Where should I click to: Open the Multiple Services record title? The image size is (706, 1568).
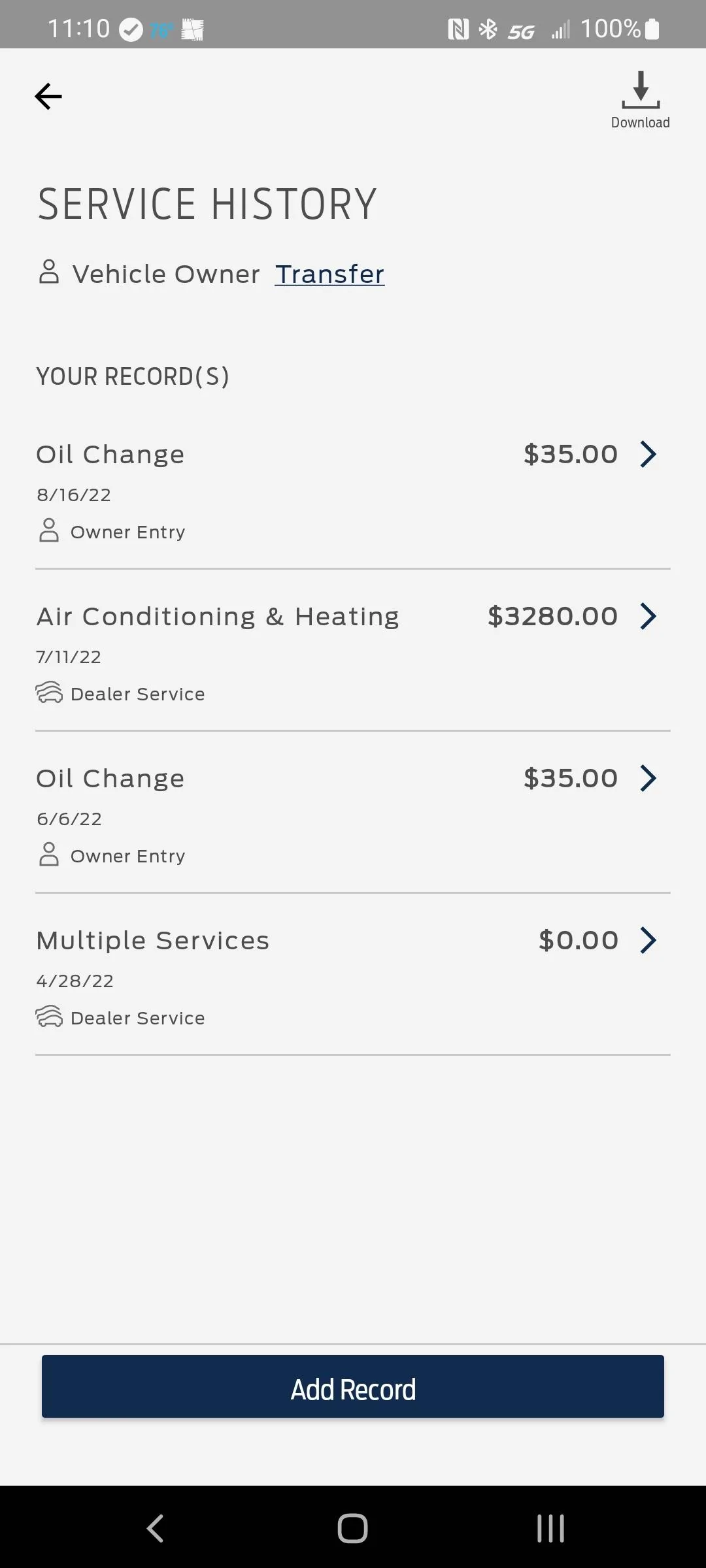click(153, 941)
